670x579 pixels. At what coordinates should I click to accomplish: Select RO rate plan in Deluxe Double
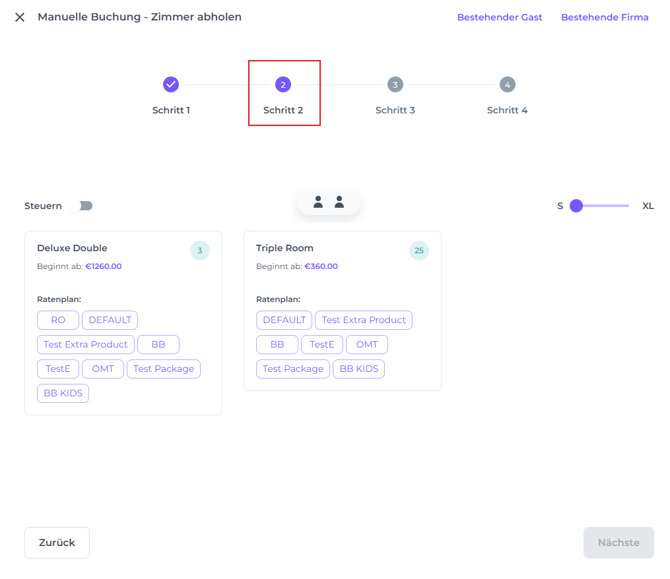(58, 320)
